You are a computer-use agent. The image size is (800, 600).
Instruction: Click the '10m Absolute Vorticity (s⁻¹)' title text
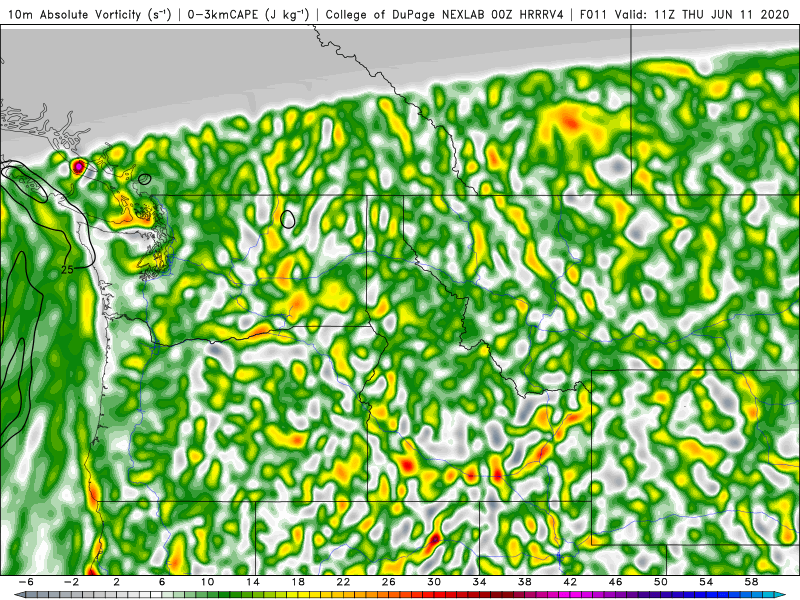pyautogui.click(x=89, y=14)
